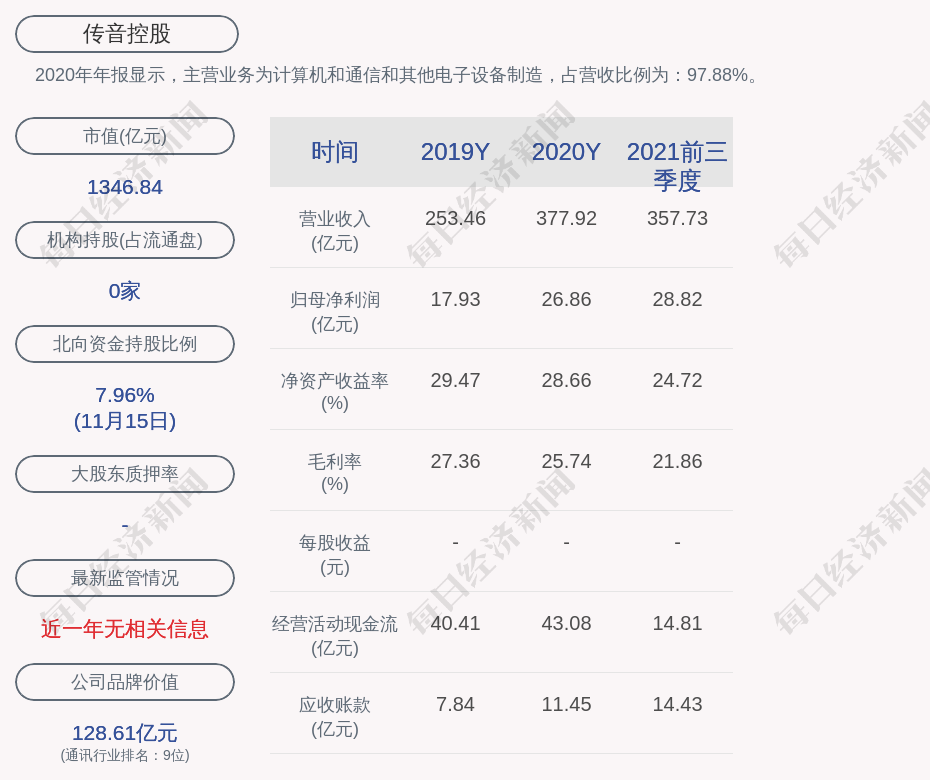Viewport: 930px width, 780px height.
Task: Select the market value 1346.84
Action: point(125,187)
